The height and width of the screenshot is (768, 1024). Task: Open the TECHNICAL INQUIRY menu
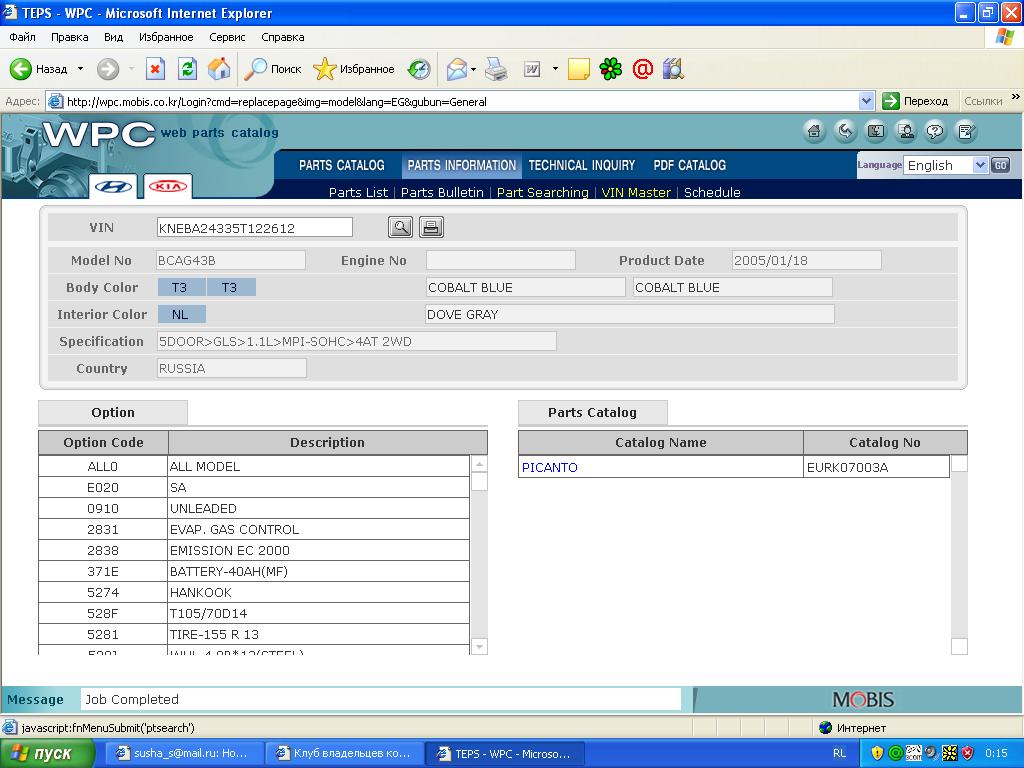pyautogui.click(x=581, y=165)
